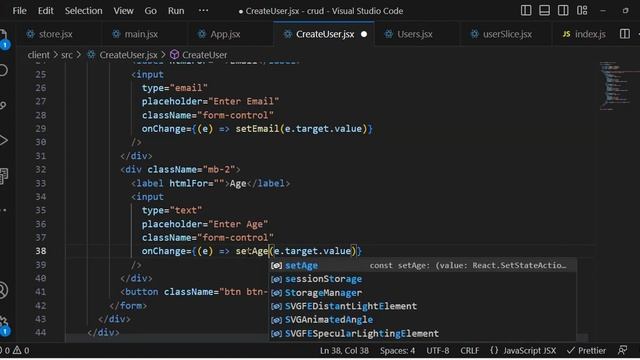640x360 pixels.
Task: Change indentation via Spaces: 4
Action: (397, 351)
